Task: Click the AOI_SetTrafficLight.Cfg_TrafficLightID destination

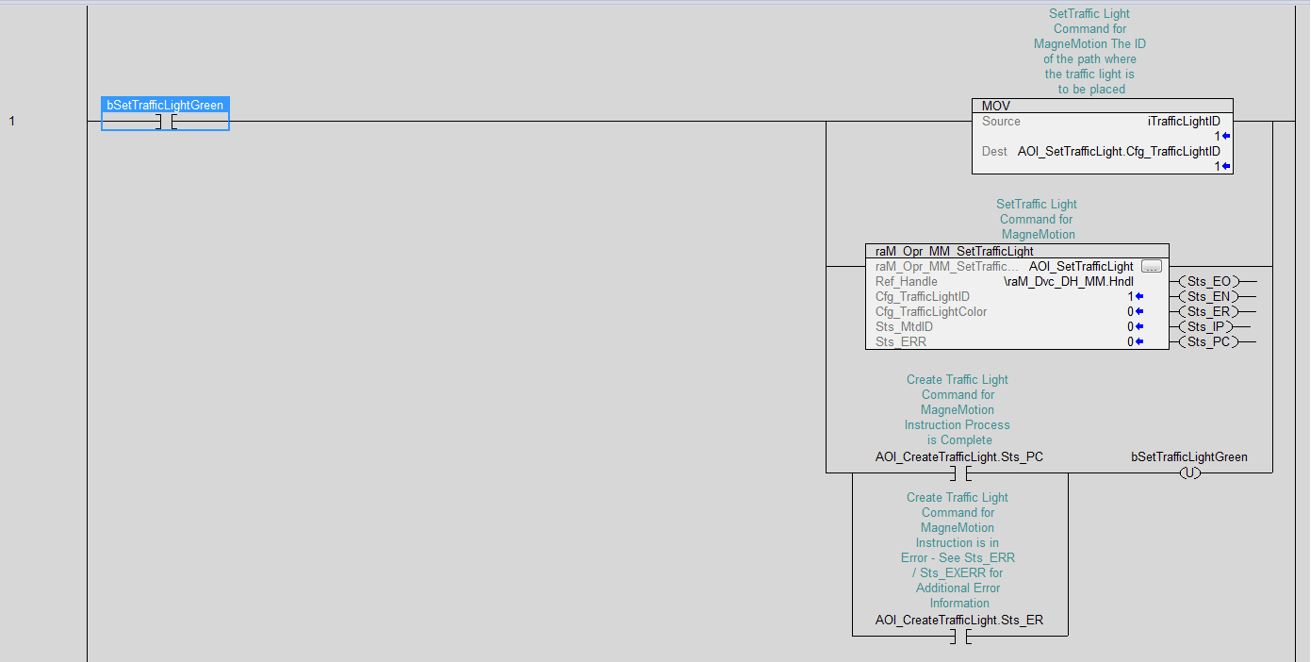Action: (x=1119, y=151)
